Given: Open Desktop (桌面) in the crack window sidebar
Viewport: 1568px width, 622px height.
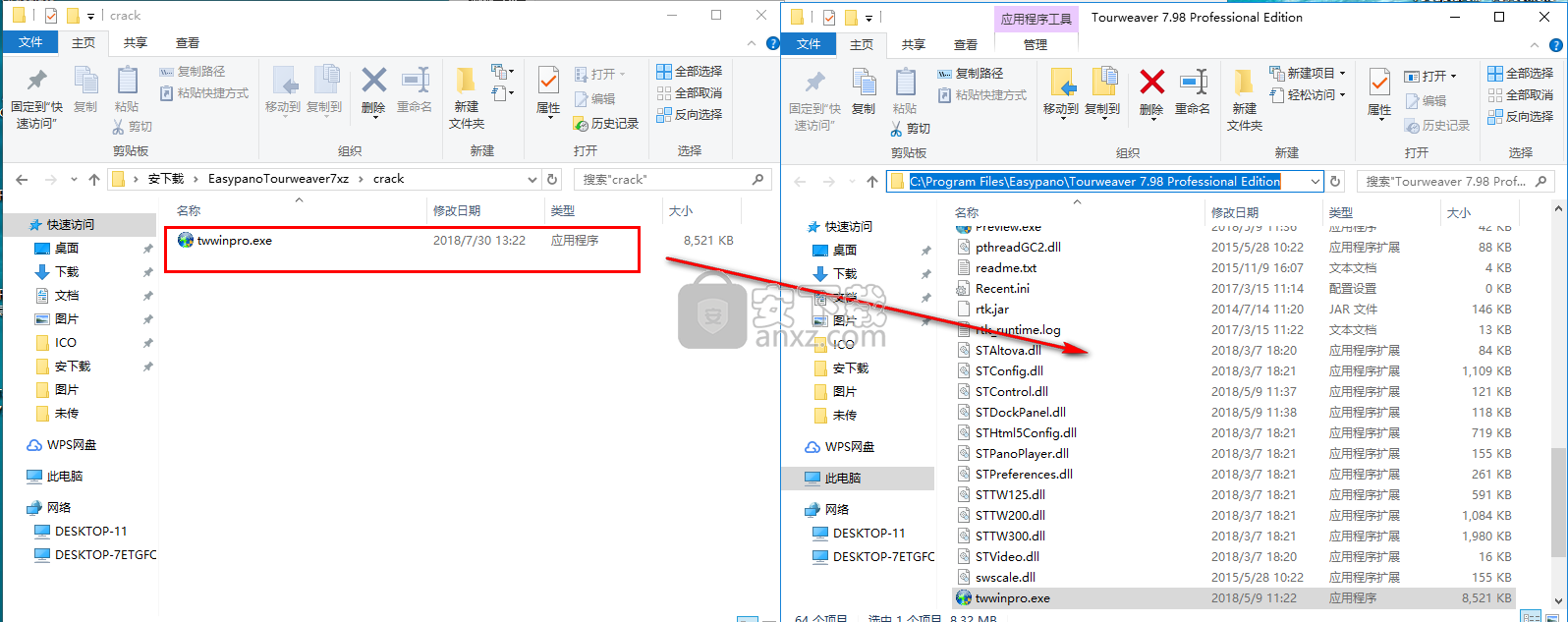Looking at the screenshot, I should click(x=67, y=248).
